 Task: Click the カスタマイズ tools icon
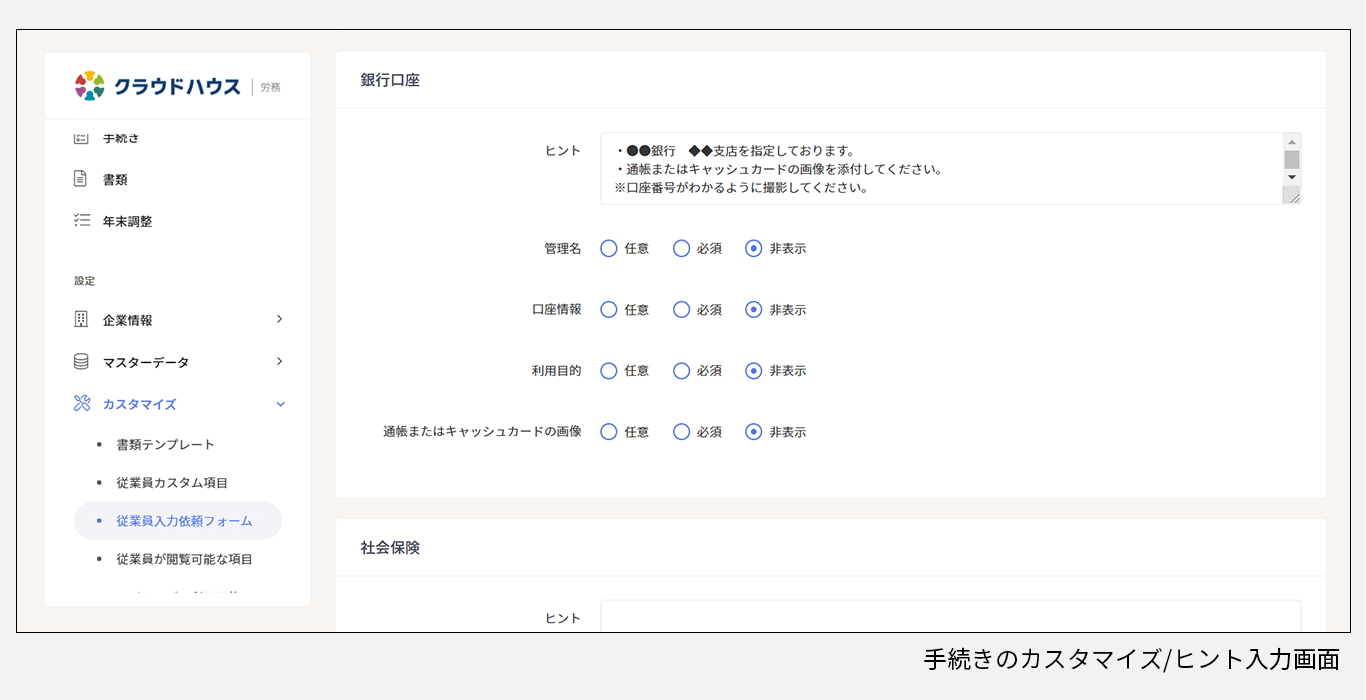point(81,404)
